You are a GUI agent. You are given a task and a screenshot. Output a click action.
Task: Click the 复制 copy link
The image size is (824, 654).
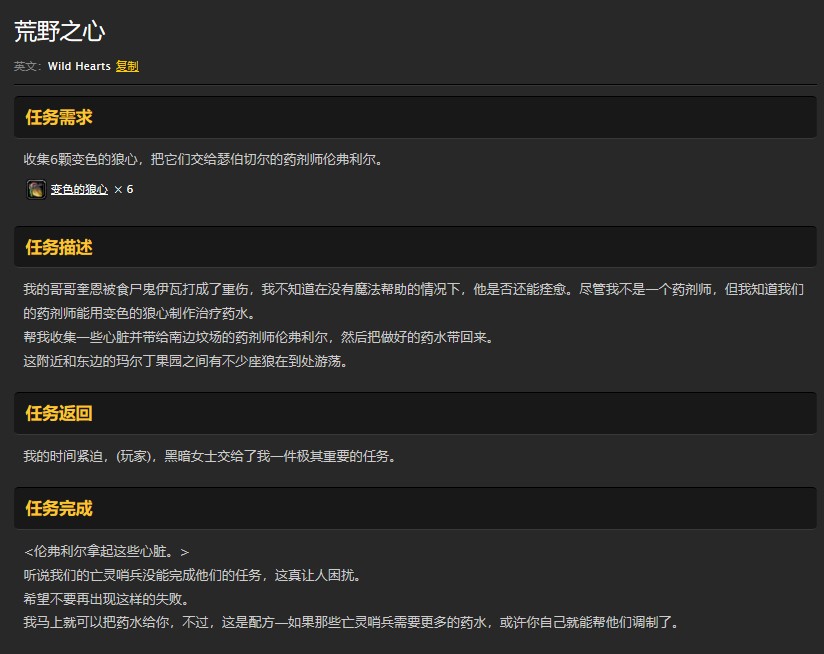(127, 66)
